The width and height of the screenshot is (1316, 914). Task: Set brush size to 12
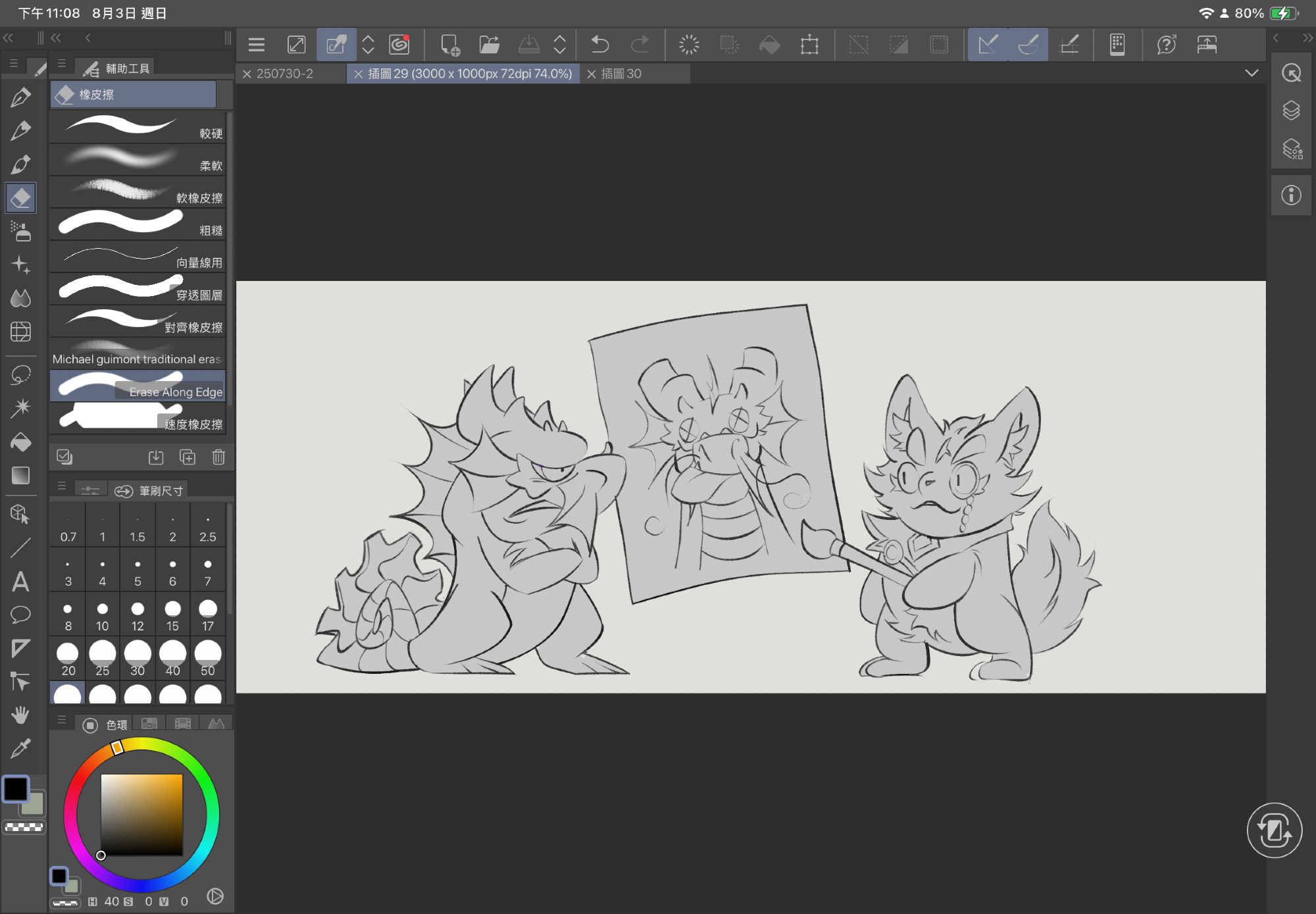[x=138, y=615]
